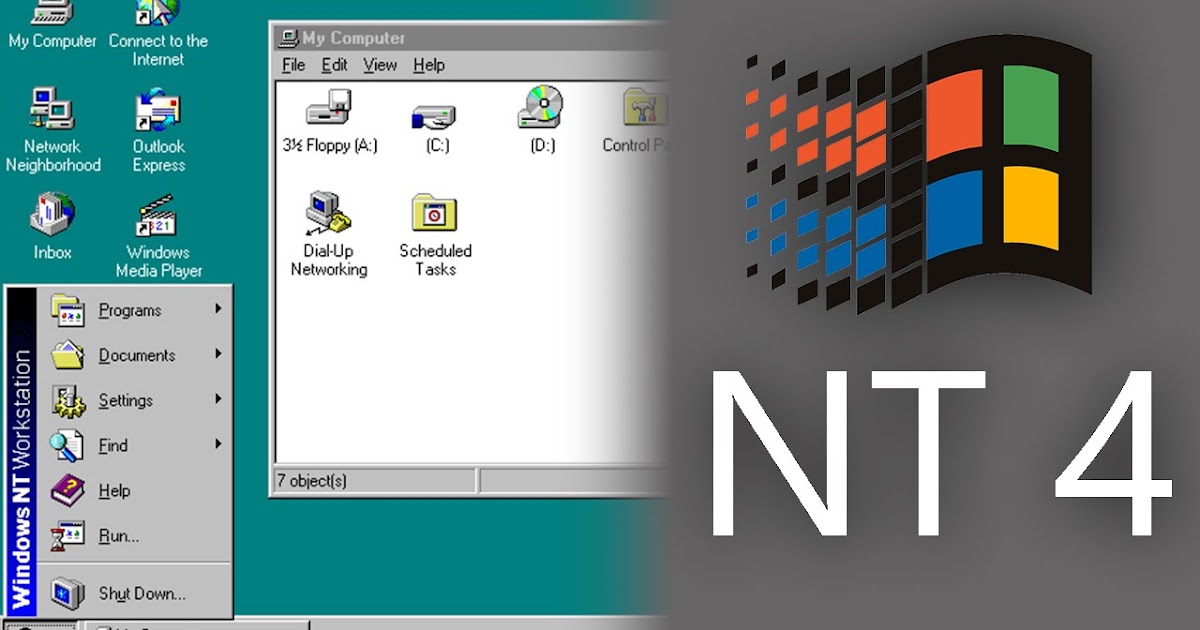Open the Help menu in My Computer
Screen dimensions: 1200x630
click(428, 65)
